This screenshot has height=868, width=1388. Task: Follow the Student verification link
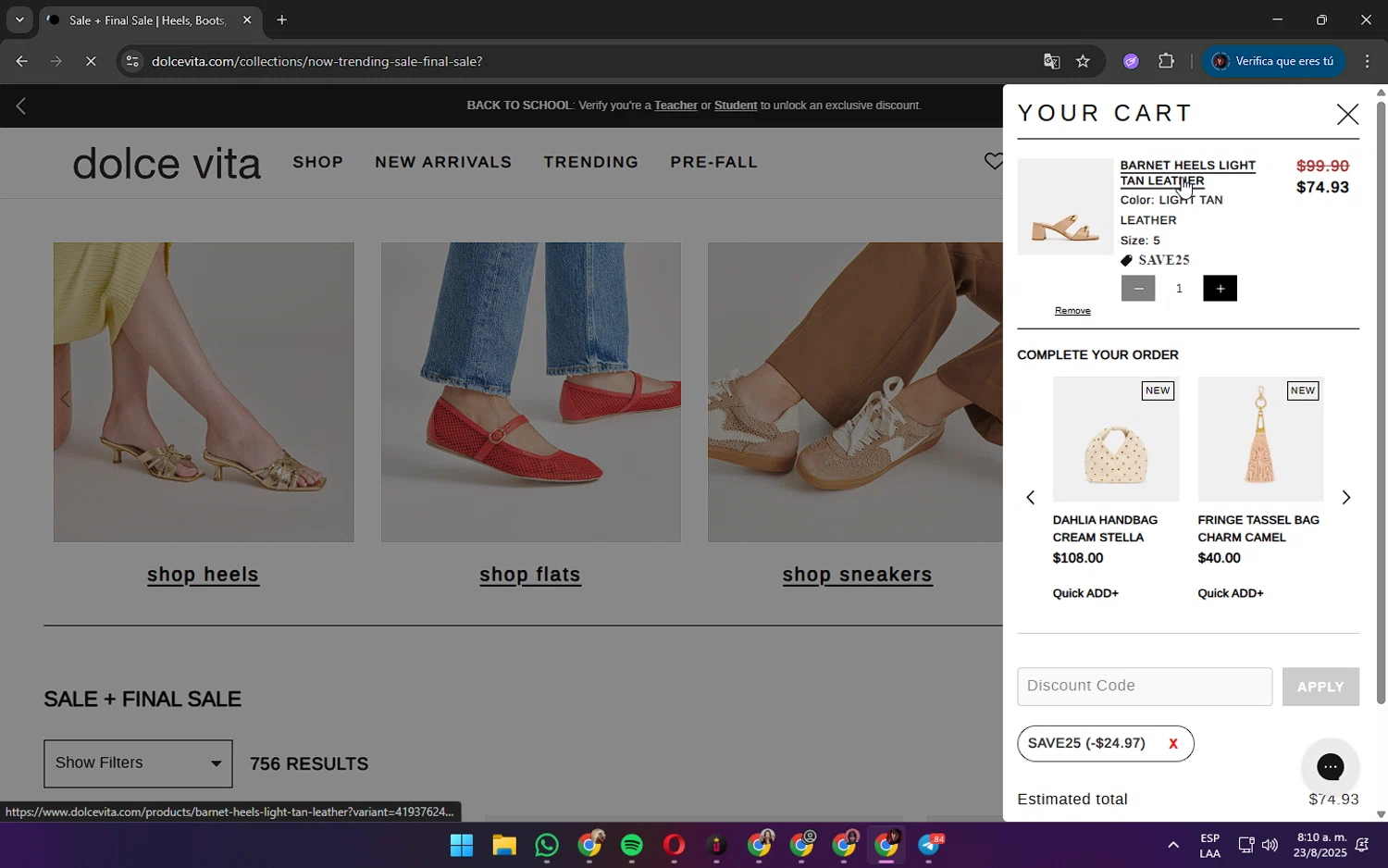pyautogui.click(x=736, y=105)
